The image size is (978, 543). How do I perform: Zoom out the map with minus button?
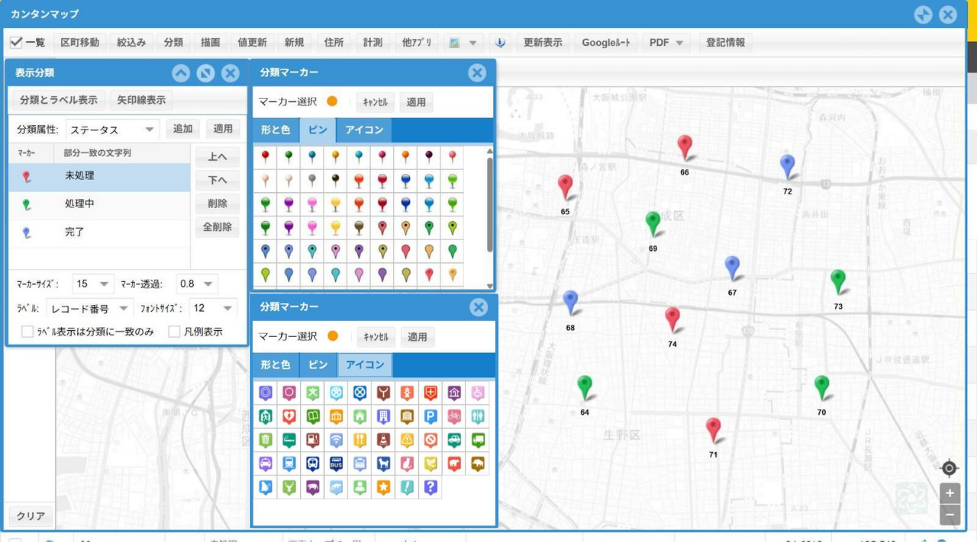950,515
